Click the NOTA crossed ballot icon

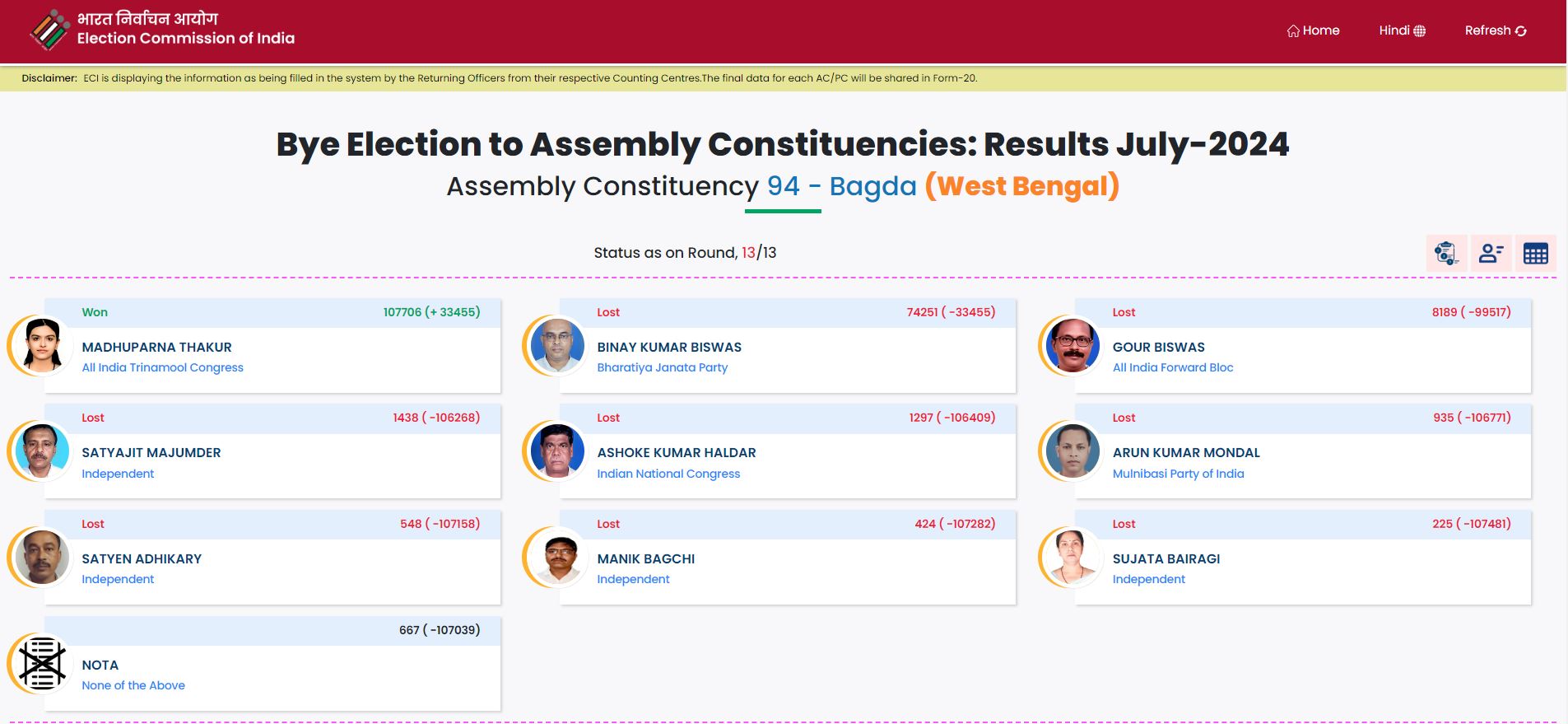[42, 663]
